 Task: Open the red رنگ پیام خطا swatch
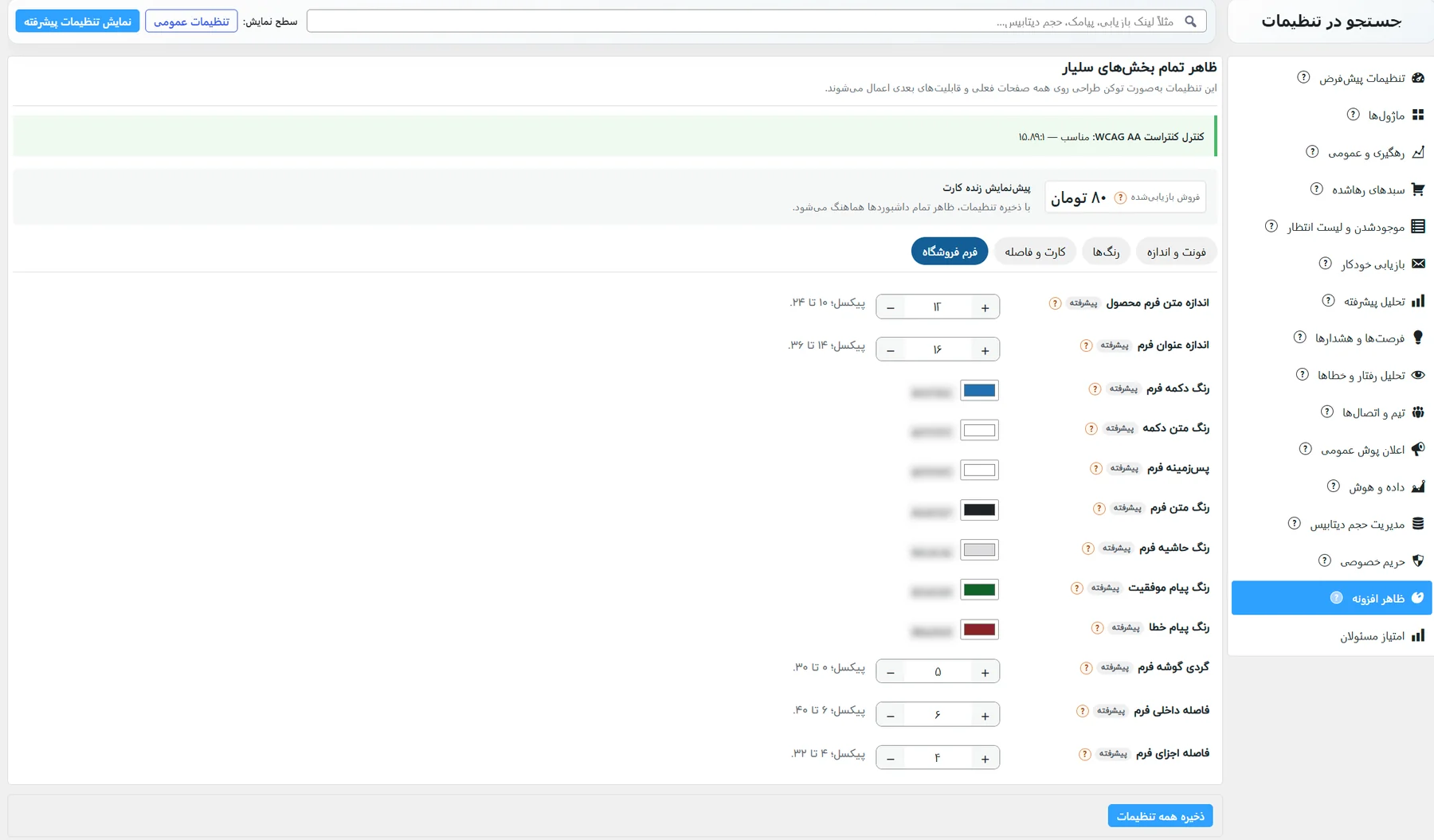point(979,630)
